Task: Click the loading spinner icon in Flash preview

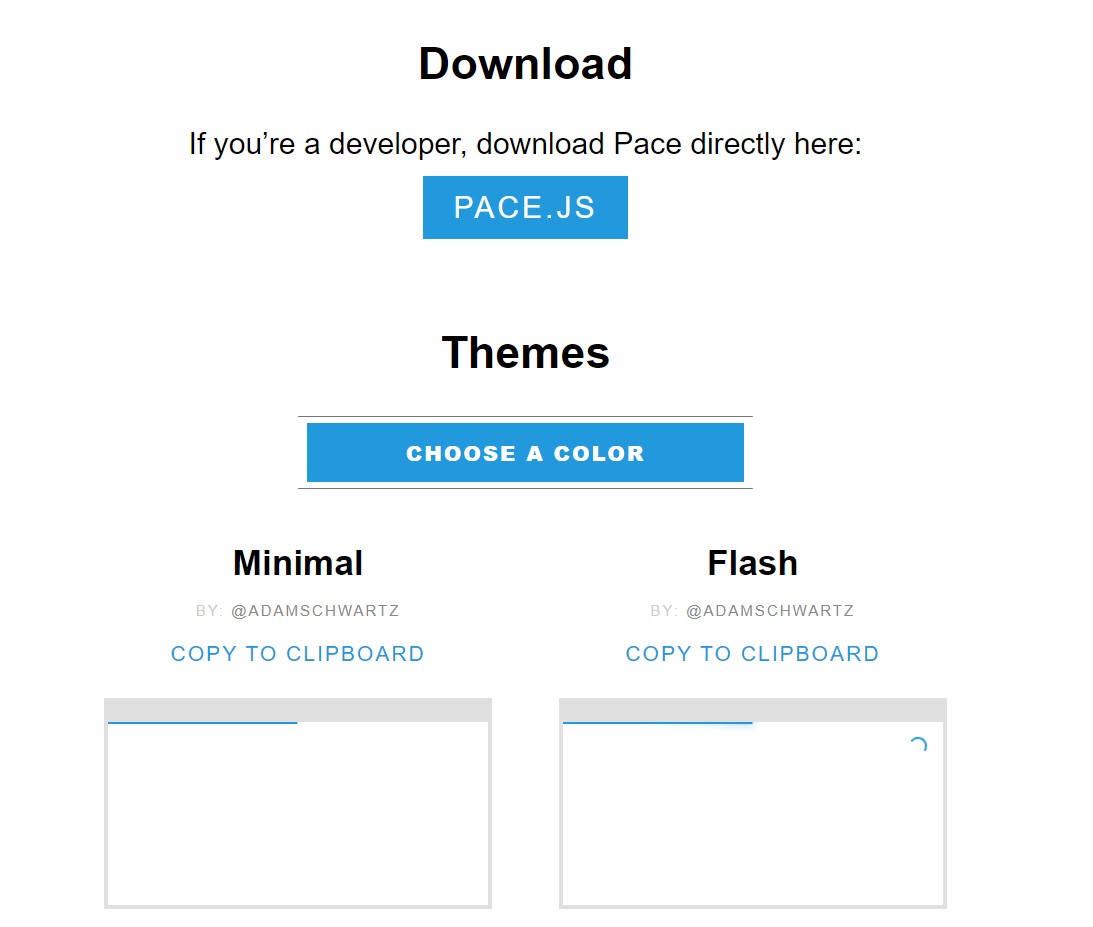Action: [x=918, y=745]
